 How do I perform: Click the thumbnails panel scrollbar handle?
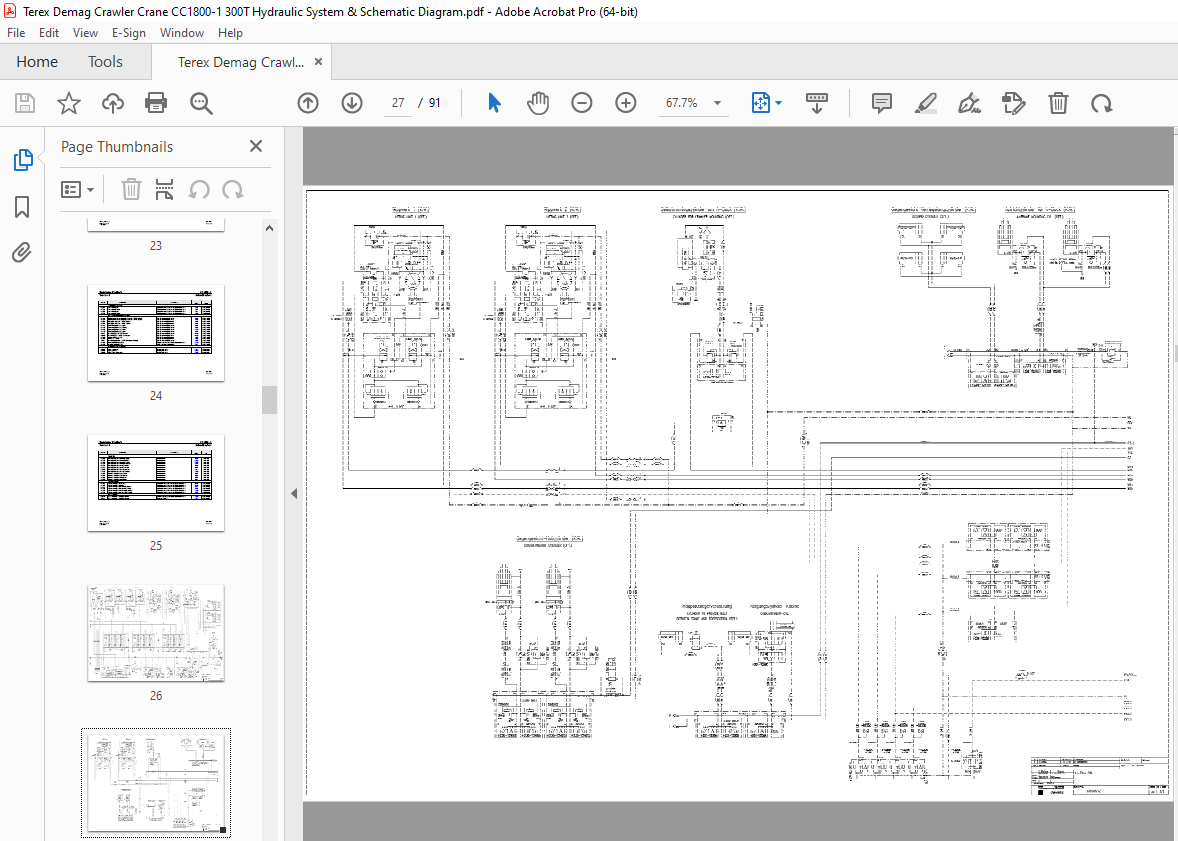click(270, 400)
